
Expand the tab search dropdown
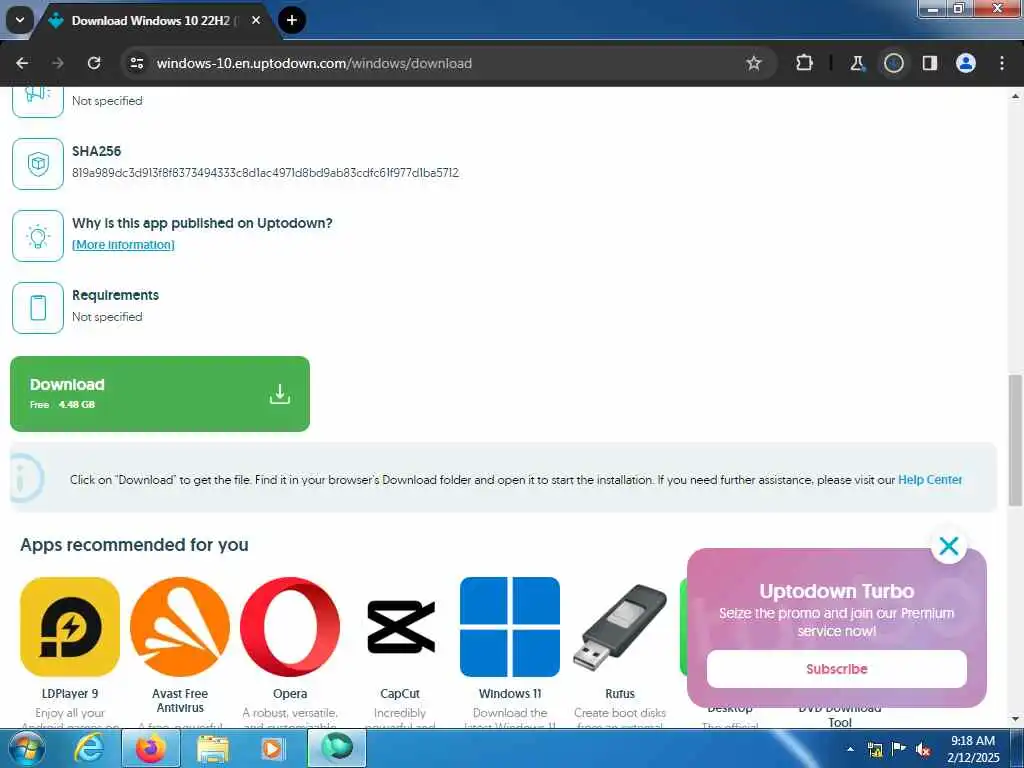[x=20, y=20]
